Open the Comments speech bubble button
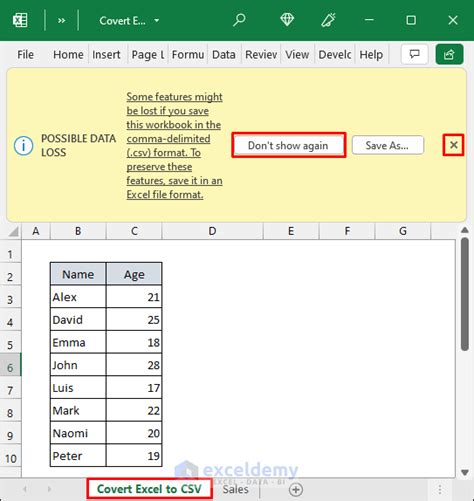474x501 pixels. coord(414,54)
